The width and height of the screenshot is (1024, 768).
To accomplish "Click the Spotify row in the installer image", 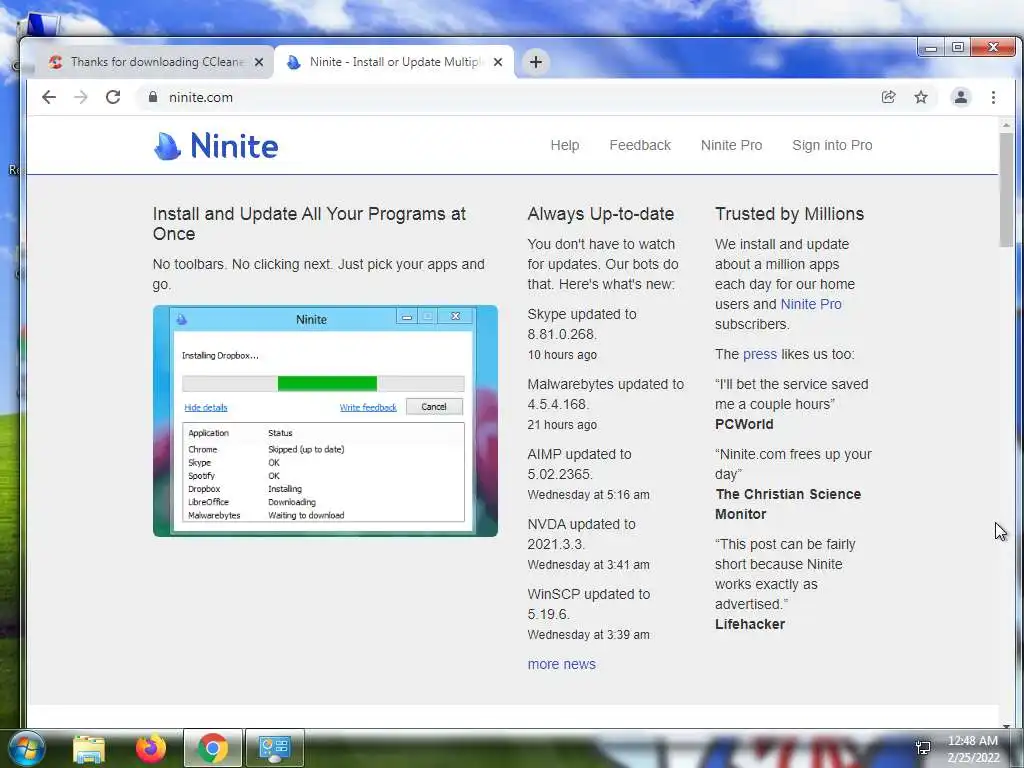I will pos(325,476).
